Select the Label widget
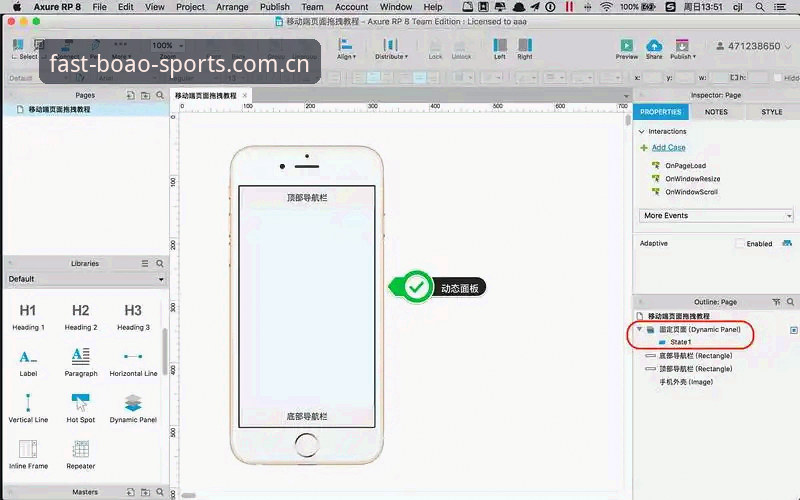The width and height of the screenshot is (800, 500). coord(28,363)
